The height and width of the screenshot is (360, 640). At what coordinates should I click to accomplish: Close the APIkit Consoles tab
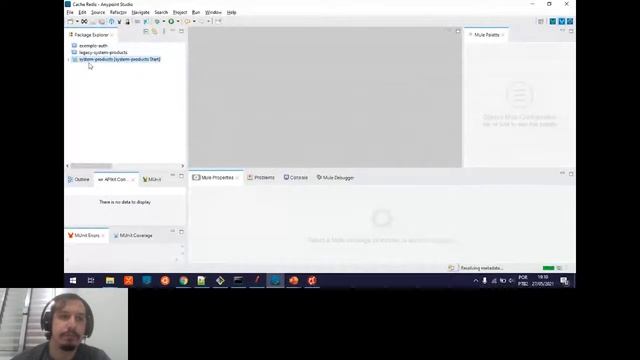(x=133, y=180)
